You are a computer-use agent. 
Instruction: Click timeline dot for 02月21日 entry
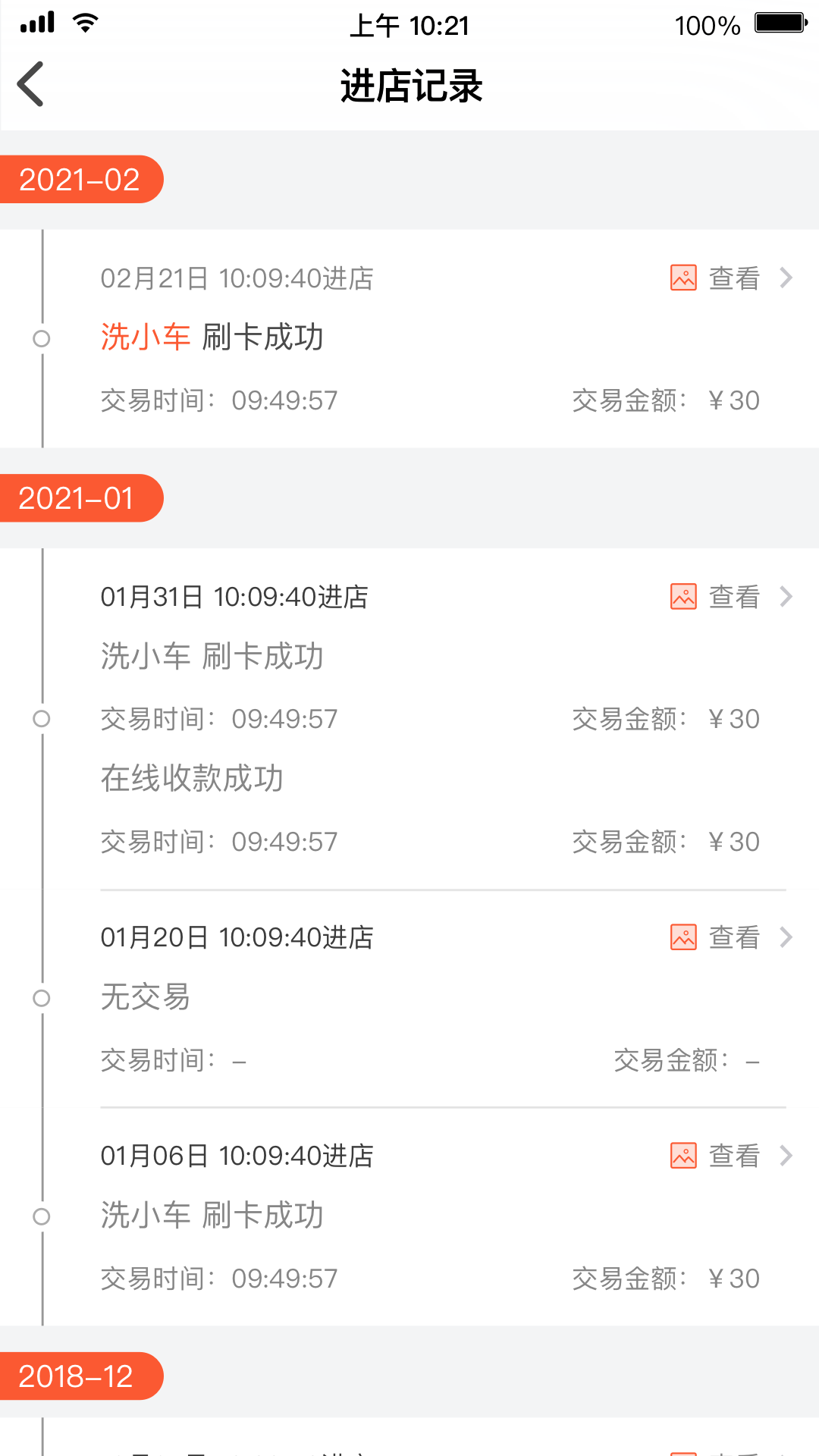pyautogui.click(x=42, y=339)
